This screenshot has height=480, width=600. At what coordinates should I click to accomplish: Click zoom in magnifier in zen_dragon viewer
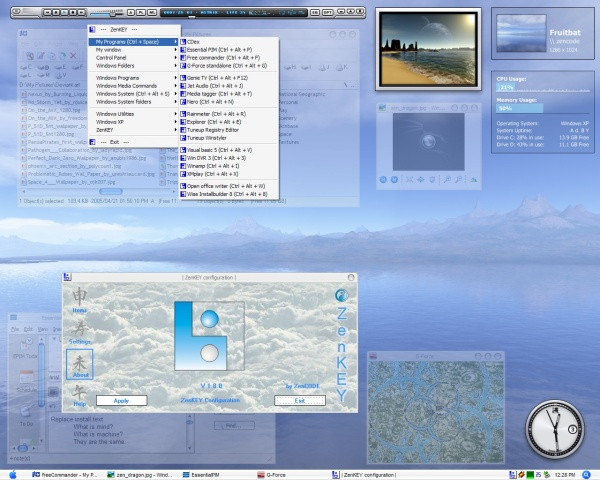447,179
